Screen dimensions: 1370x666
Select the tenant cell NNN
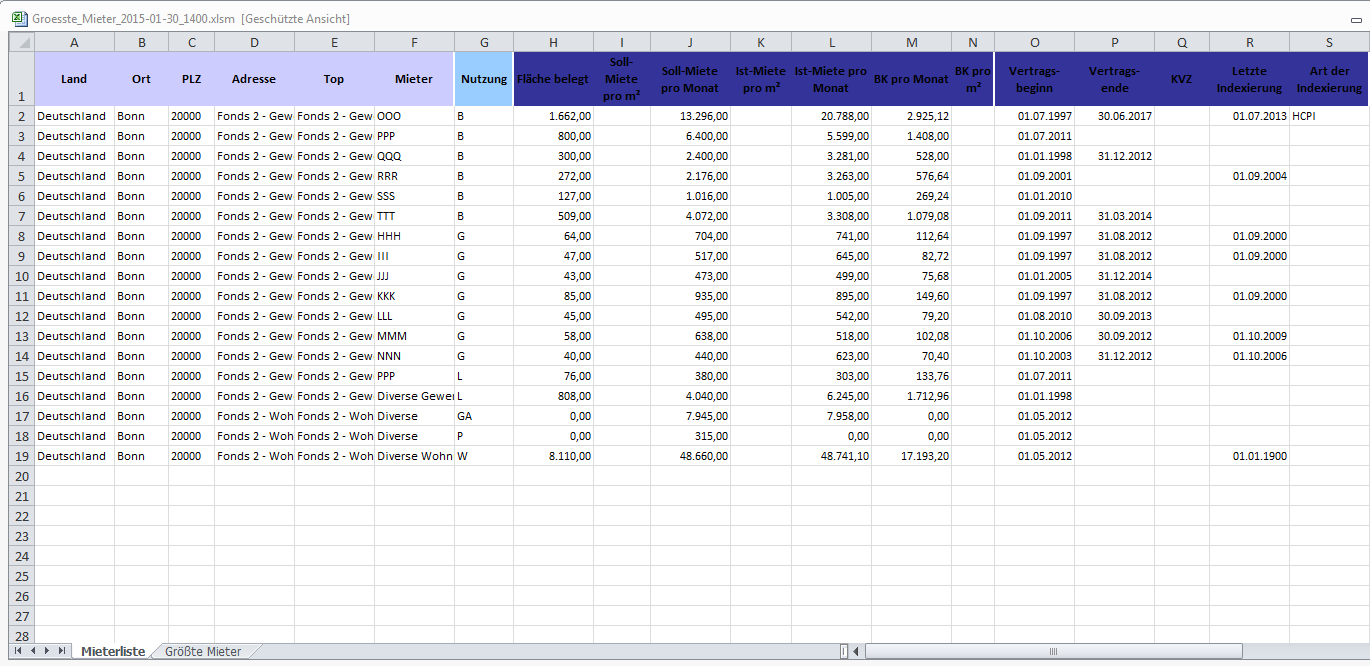click(x=415, y=356)
